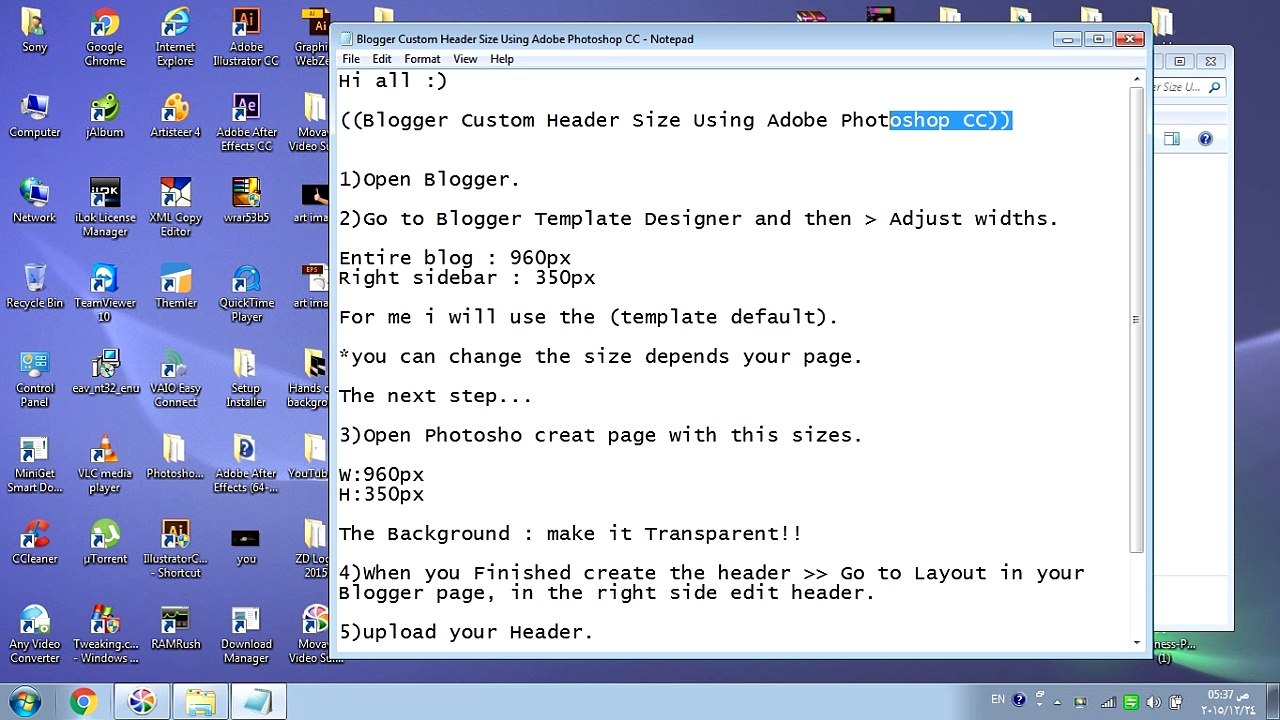Screen dimensions: 1280x720
Task: Select the Adobe After Effects 64-bit help icon
Action: pos(246,466)
